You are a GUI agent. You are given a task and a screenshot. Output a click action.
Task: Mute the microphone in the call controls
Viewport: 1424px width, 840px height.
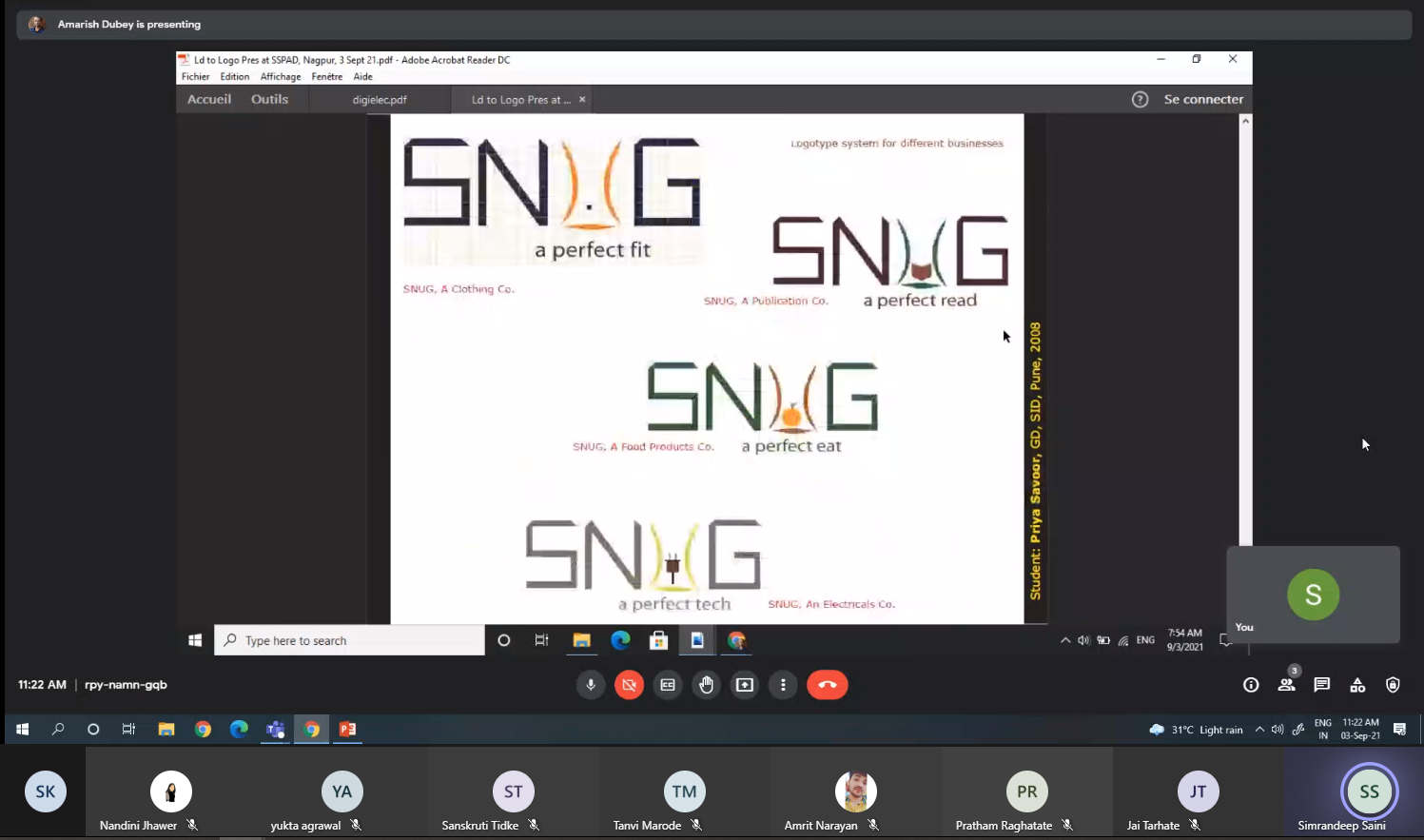(x=590, y=685)
